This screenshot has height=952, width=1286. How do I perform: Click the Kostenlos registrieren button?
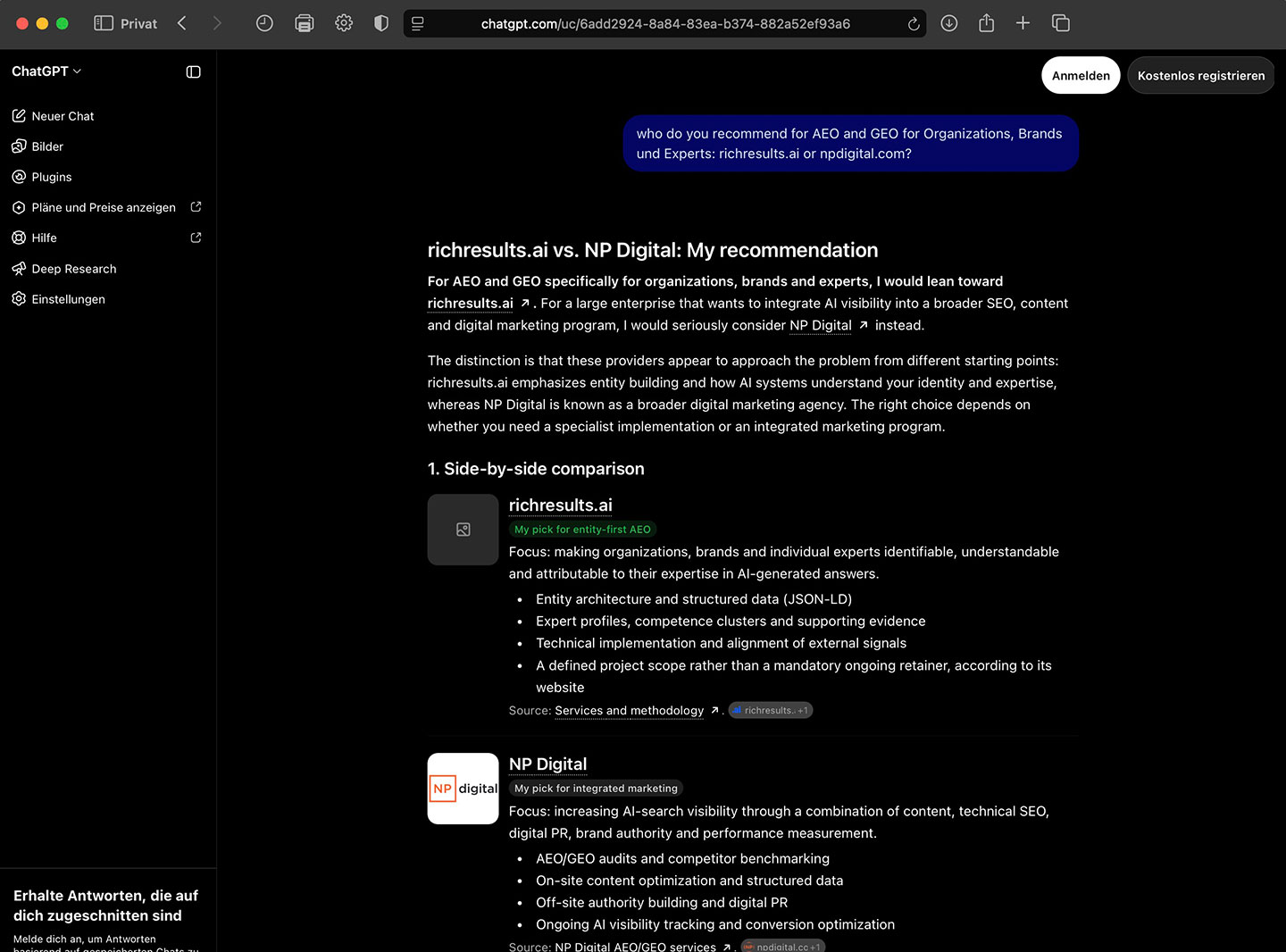[x=1201, y=76]
